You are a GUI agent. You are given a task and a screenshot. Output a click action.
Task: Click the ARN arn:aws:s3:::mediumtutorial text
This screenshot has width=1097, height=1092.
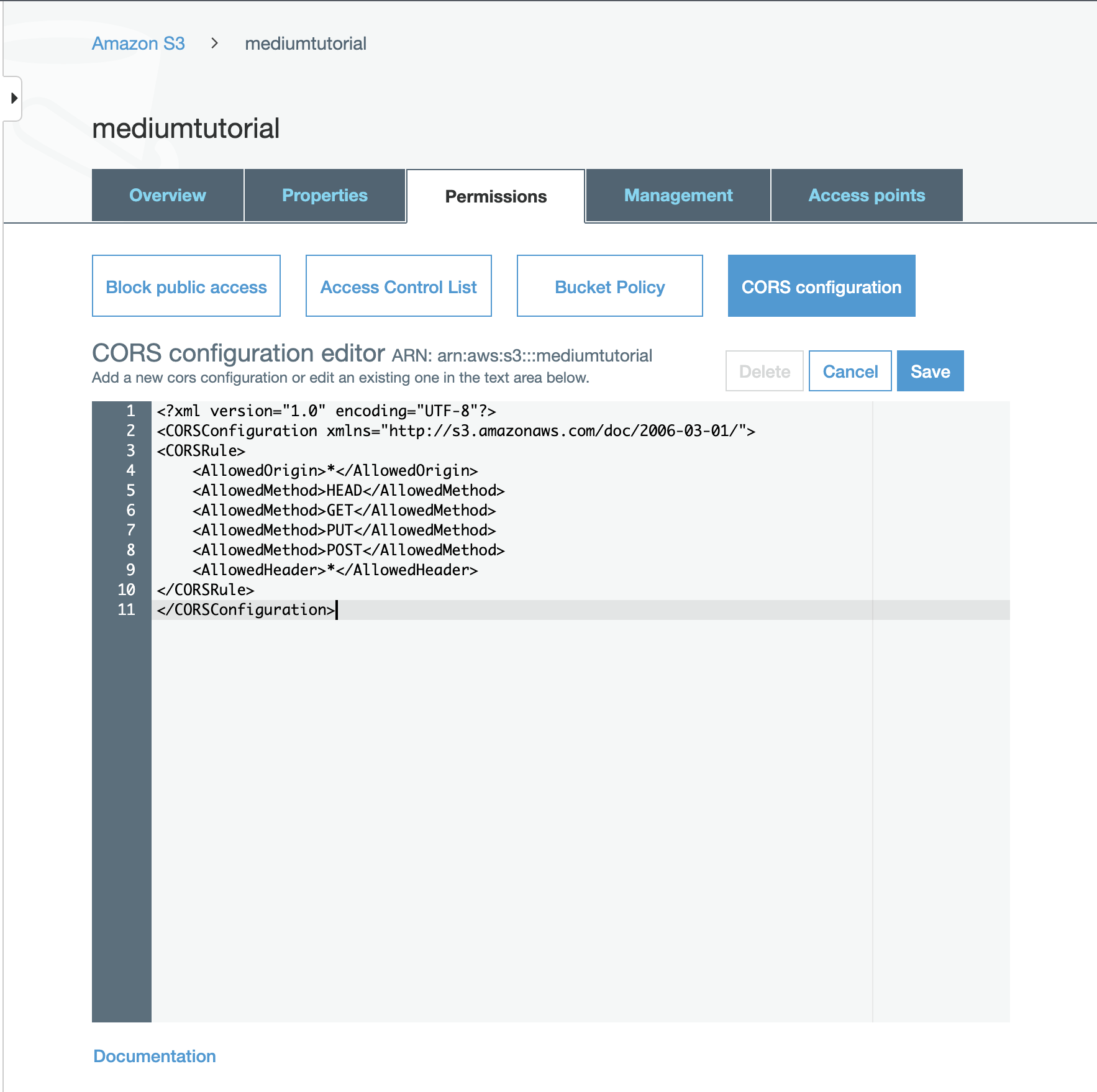pyautogui.click(x=522, y=356)
